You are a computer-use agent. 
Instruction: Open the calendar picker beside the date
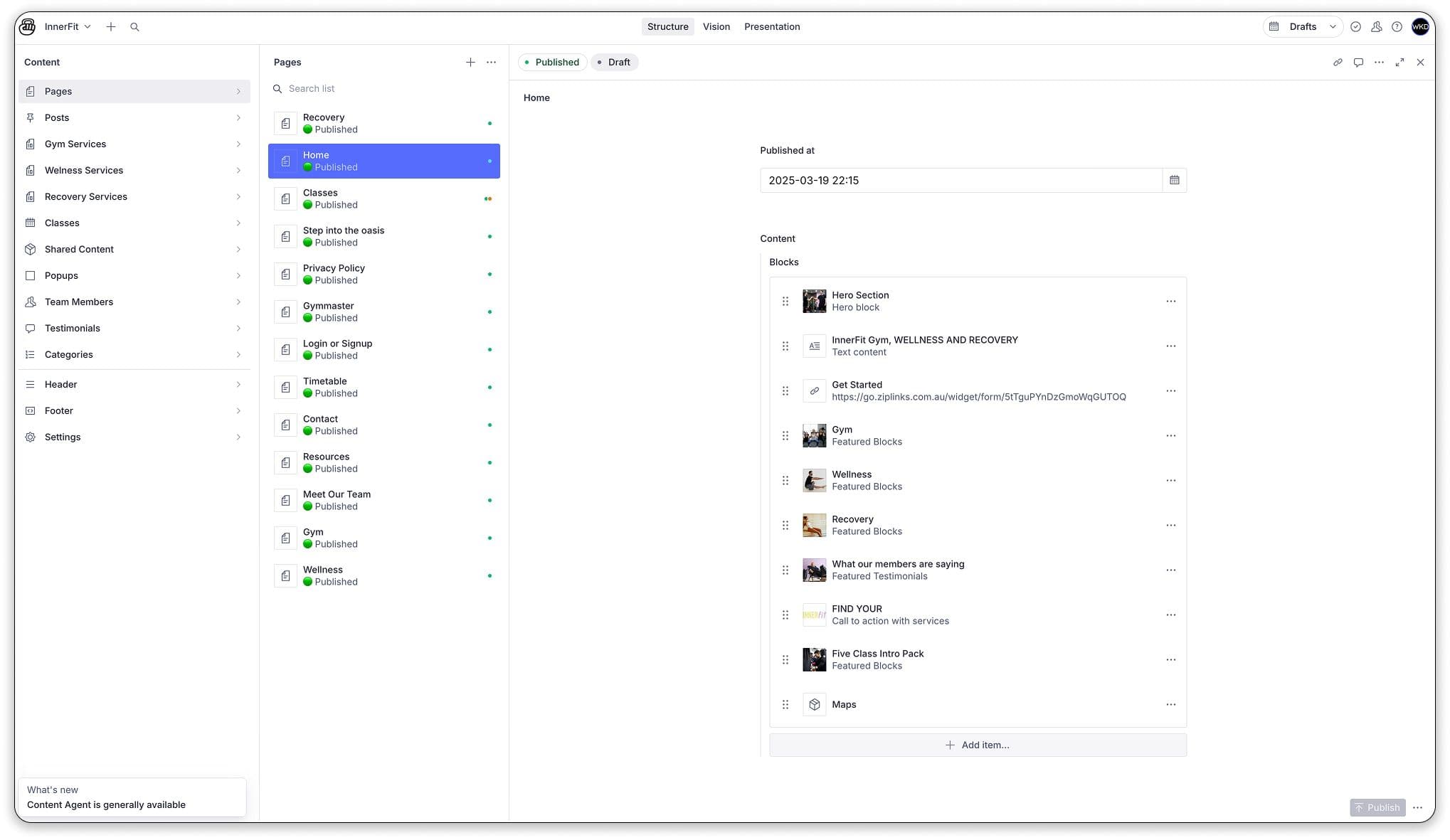1175,180
